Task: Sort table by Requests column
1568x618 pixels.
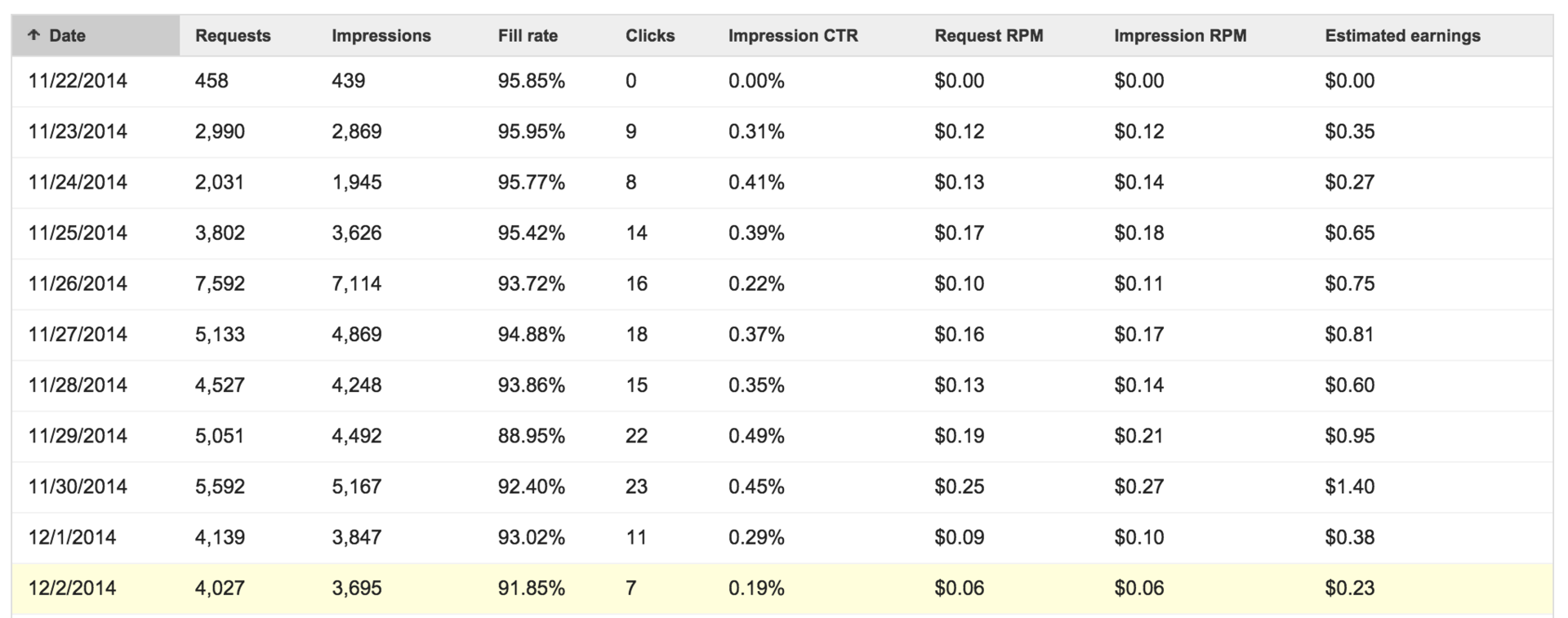Action: click(x=233, y=36)
